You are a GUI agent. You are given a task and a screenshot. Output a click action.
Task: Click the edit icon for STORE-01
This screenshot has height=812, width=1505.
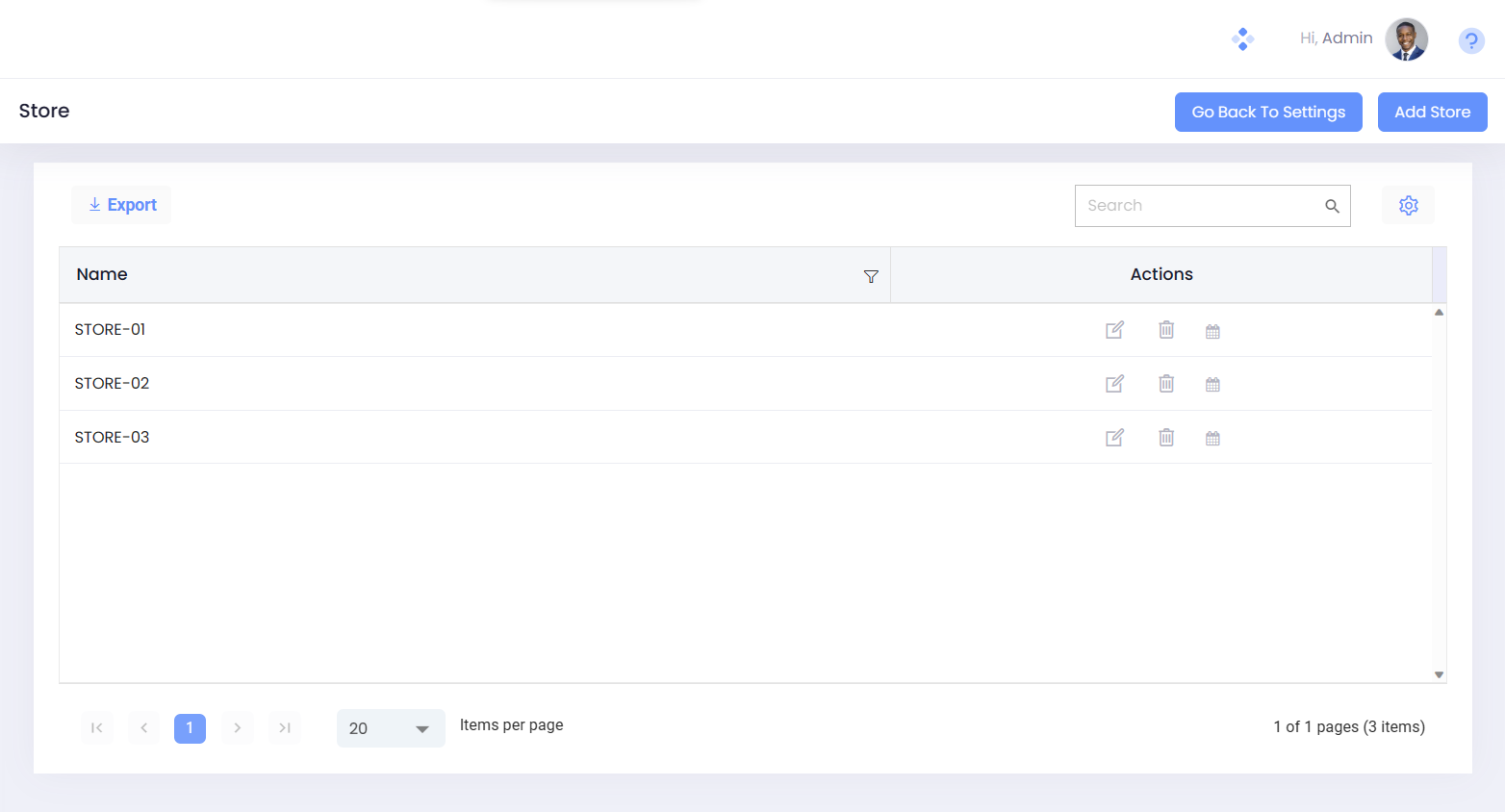[x=1114, y=330]
